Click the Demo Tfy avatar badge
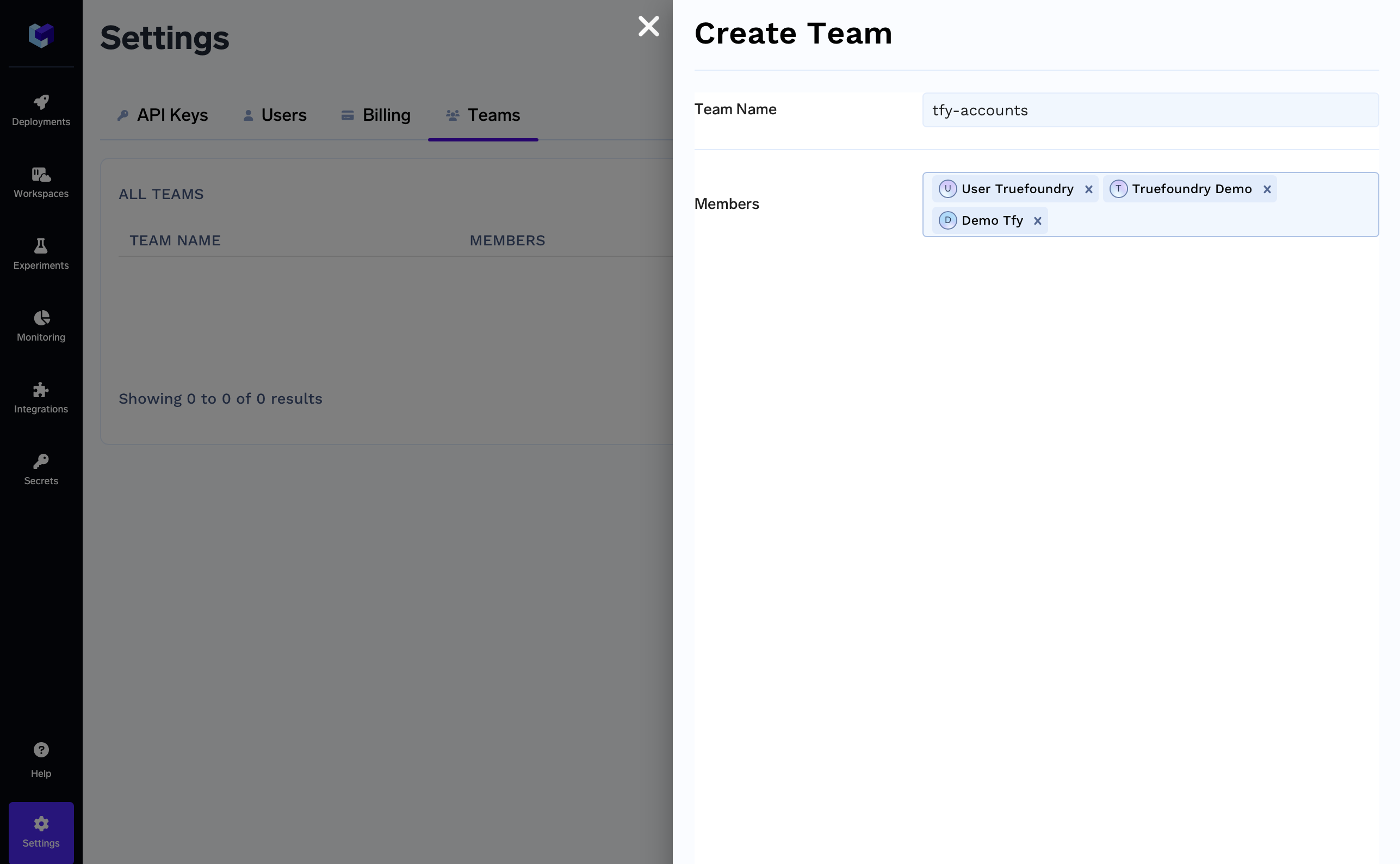Viewport: 1400px width, 864px height. click(947, 220)
